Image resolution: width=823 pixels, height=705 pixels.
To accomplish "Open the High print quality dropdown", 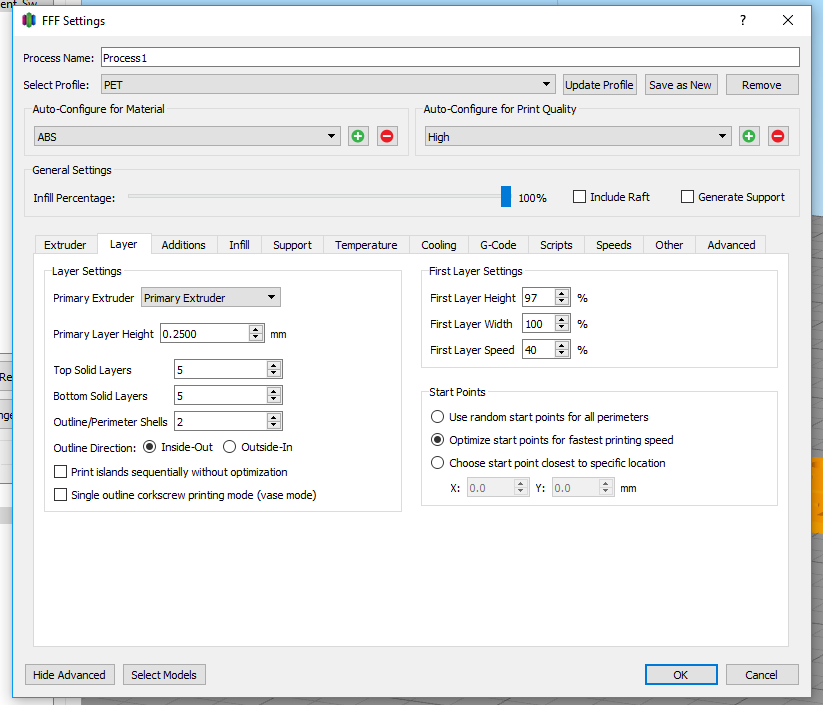I will (577, 136).
